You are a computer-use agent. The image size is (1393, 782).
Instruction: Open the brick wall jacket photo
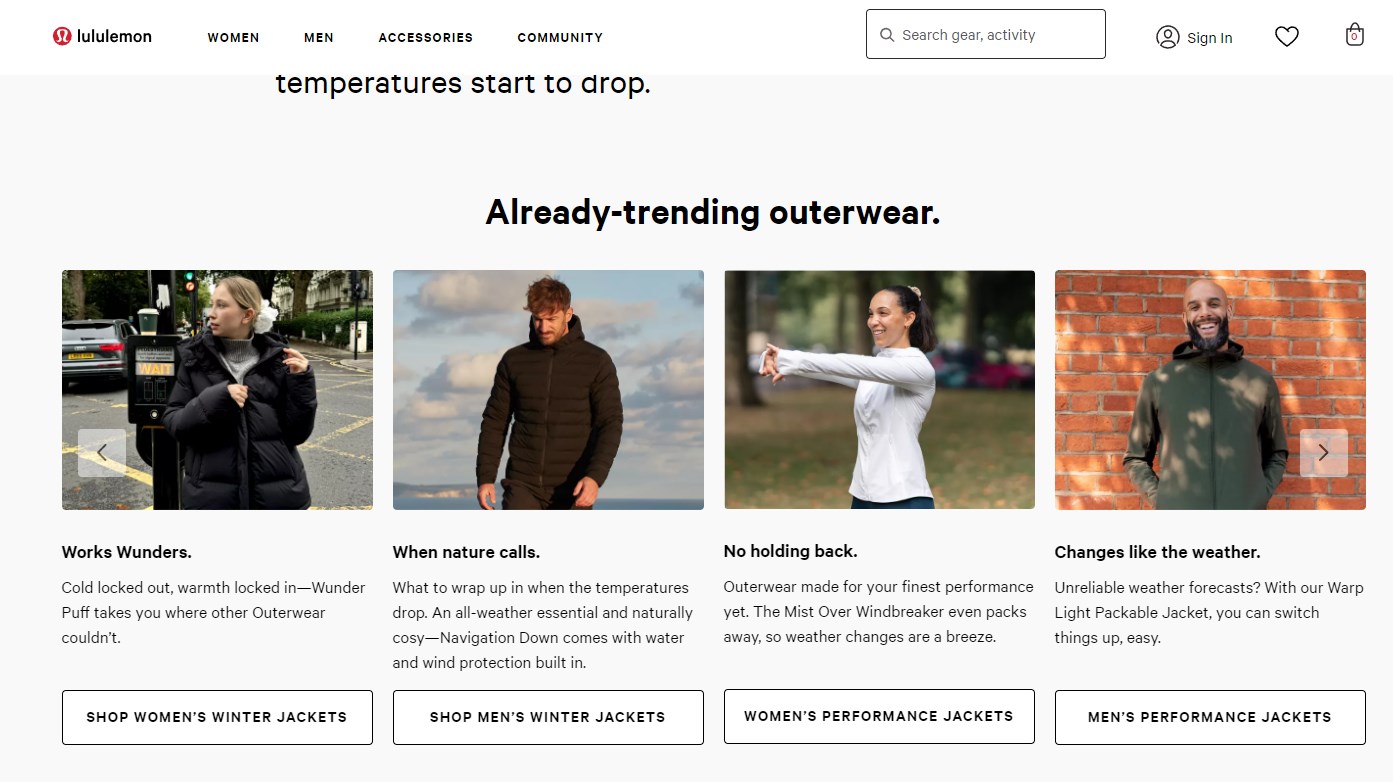(x=1210, y=390)
